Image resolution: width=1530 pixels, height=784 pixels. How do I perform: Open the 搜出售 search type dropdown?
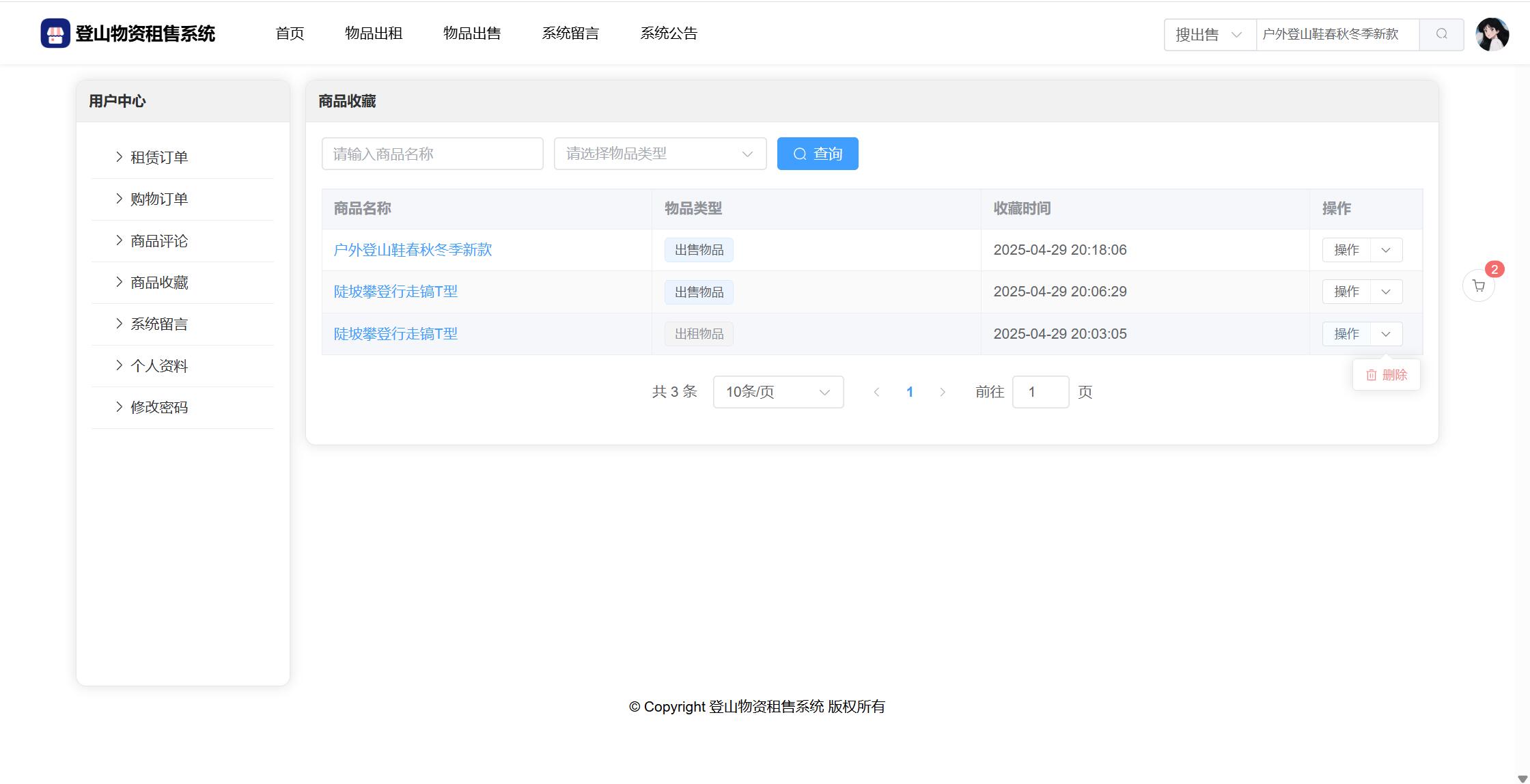coord(1209,35)
